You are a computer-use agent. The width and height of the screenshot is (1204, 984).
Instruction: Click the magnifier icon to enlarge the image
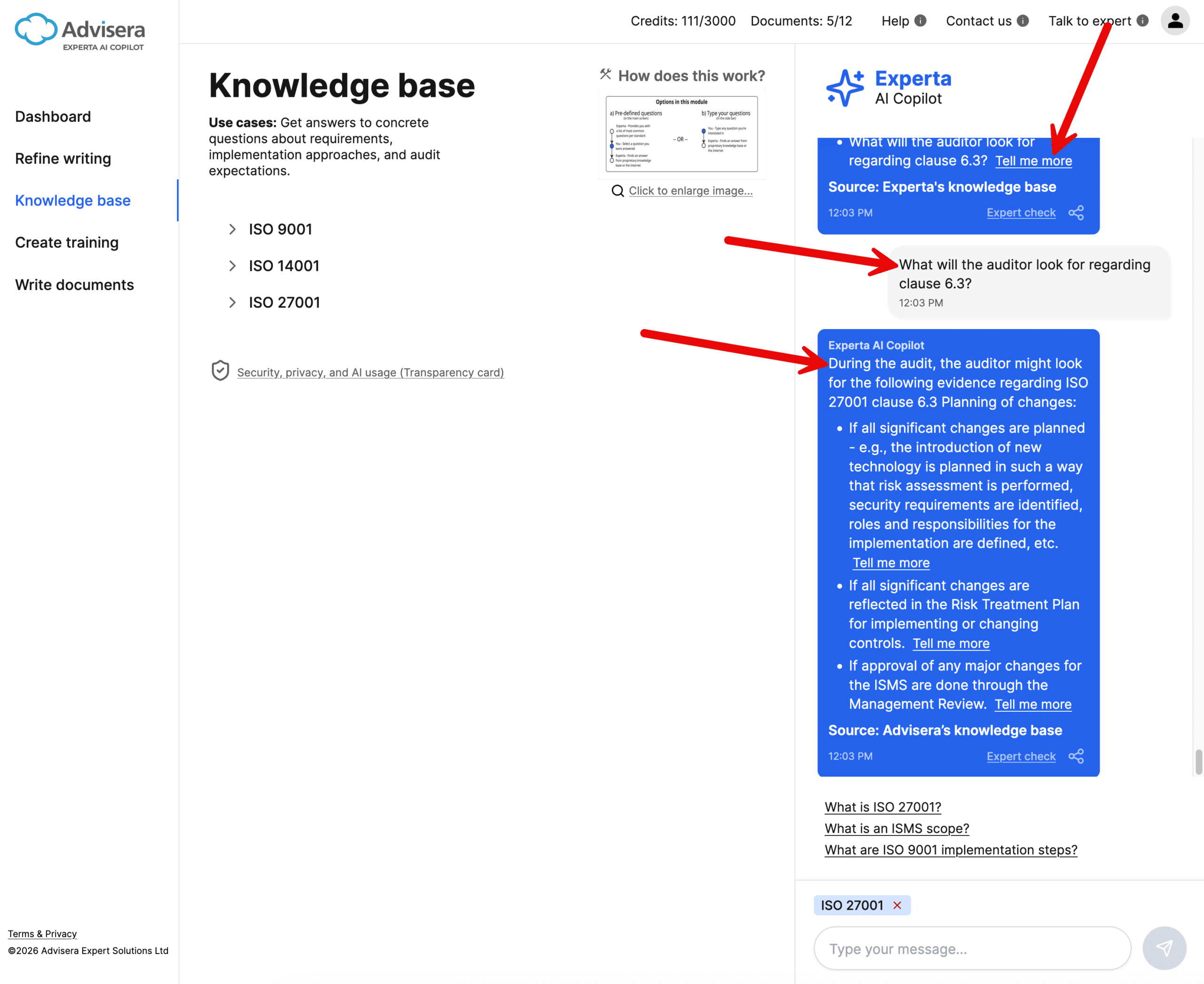tap(618, 190)
